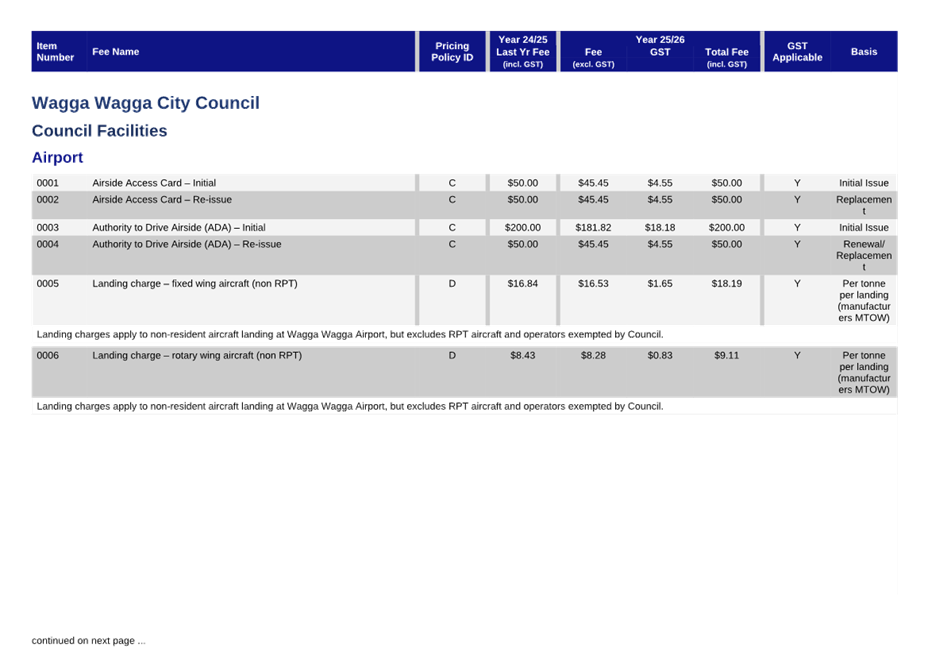Click the $16.53 fee excluding GST
This screenshot has height=656, width=928.
tap(593, 284)
